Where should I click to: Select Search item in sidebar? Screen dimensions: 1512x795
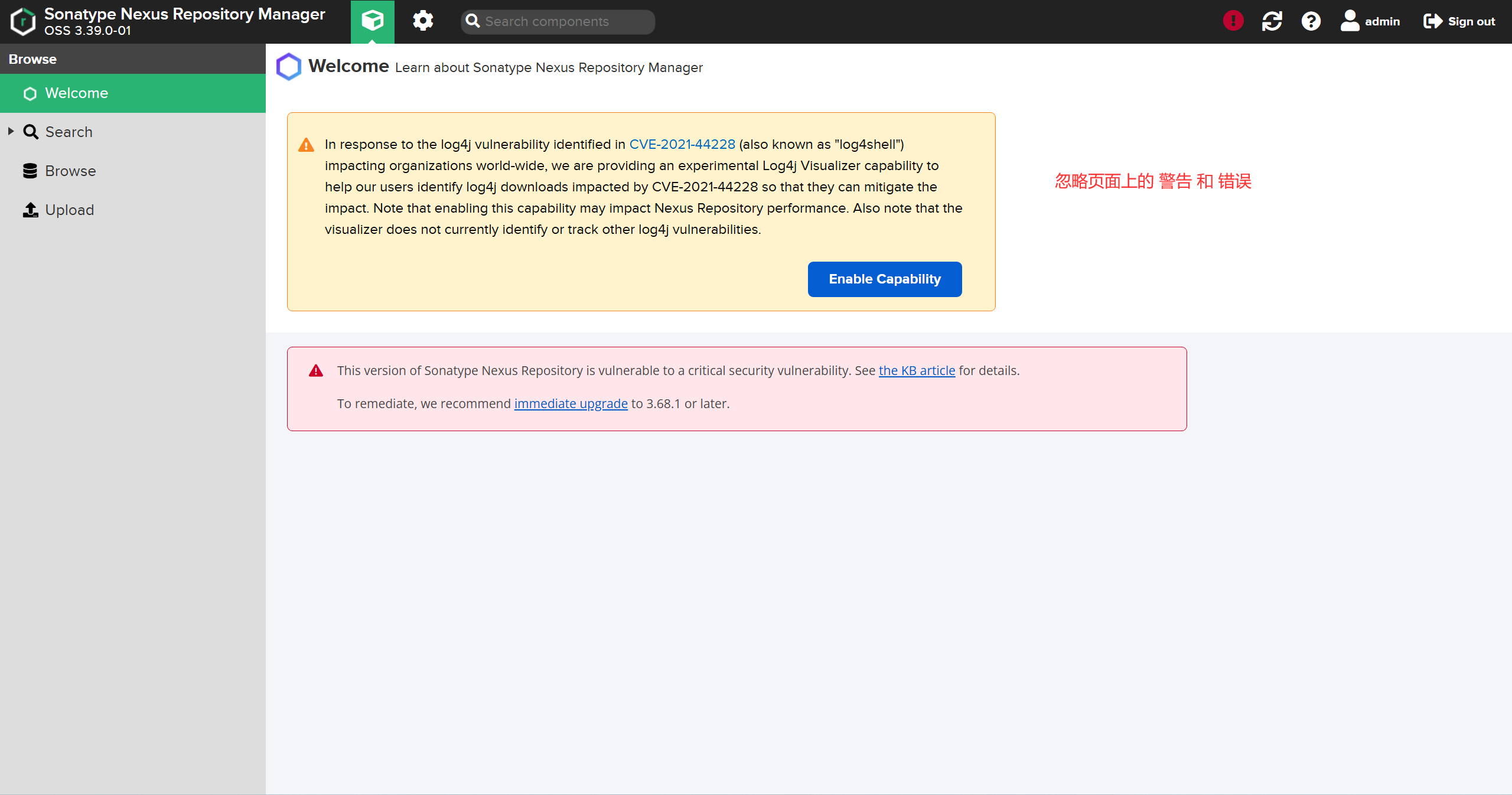coord(69,132)
